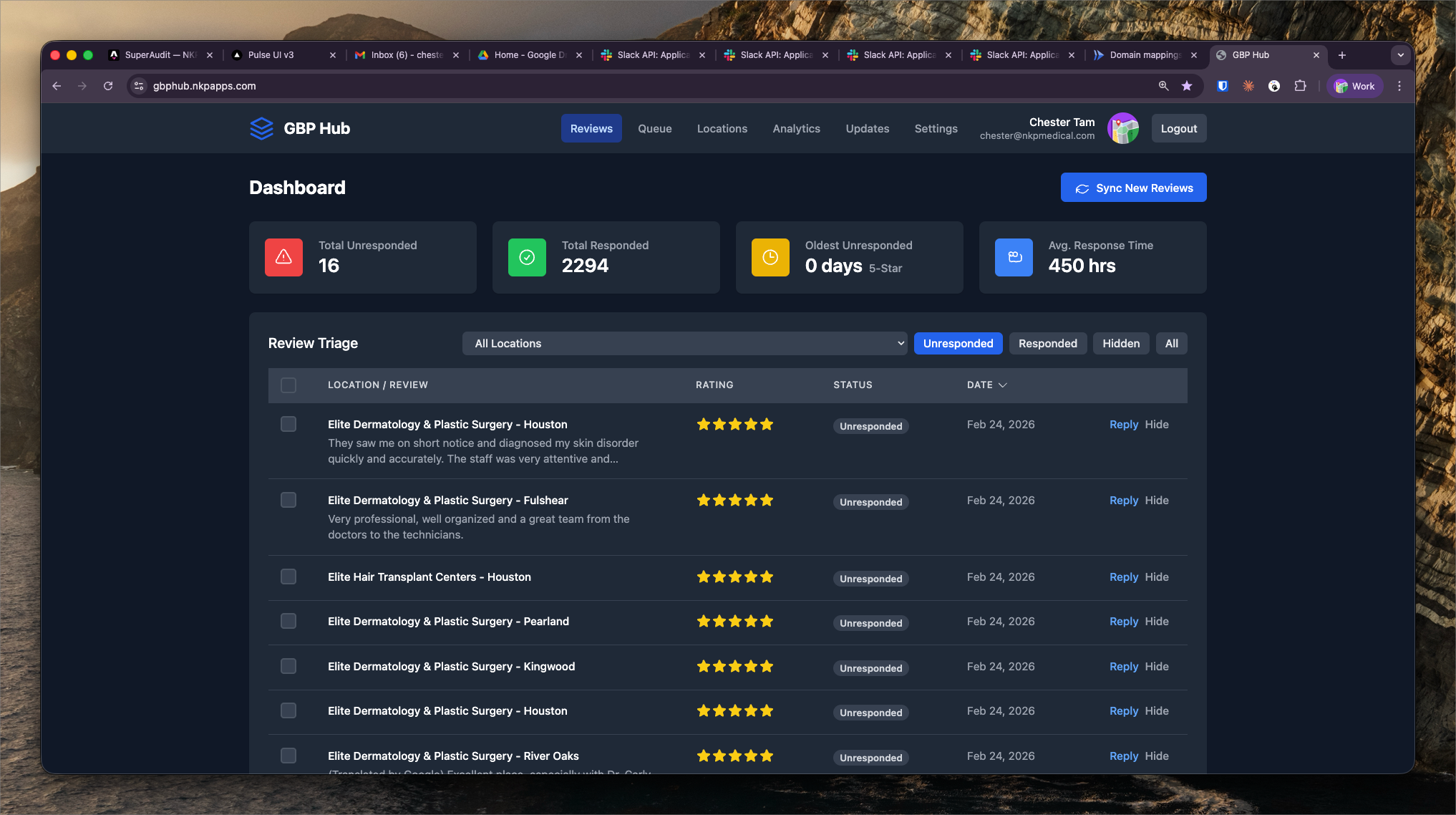
Task: Click the GBP Hub layered logo icon
Action: pyautogui.click(x=261, y=129)
